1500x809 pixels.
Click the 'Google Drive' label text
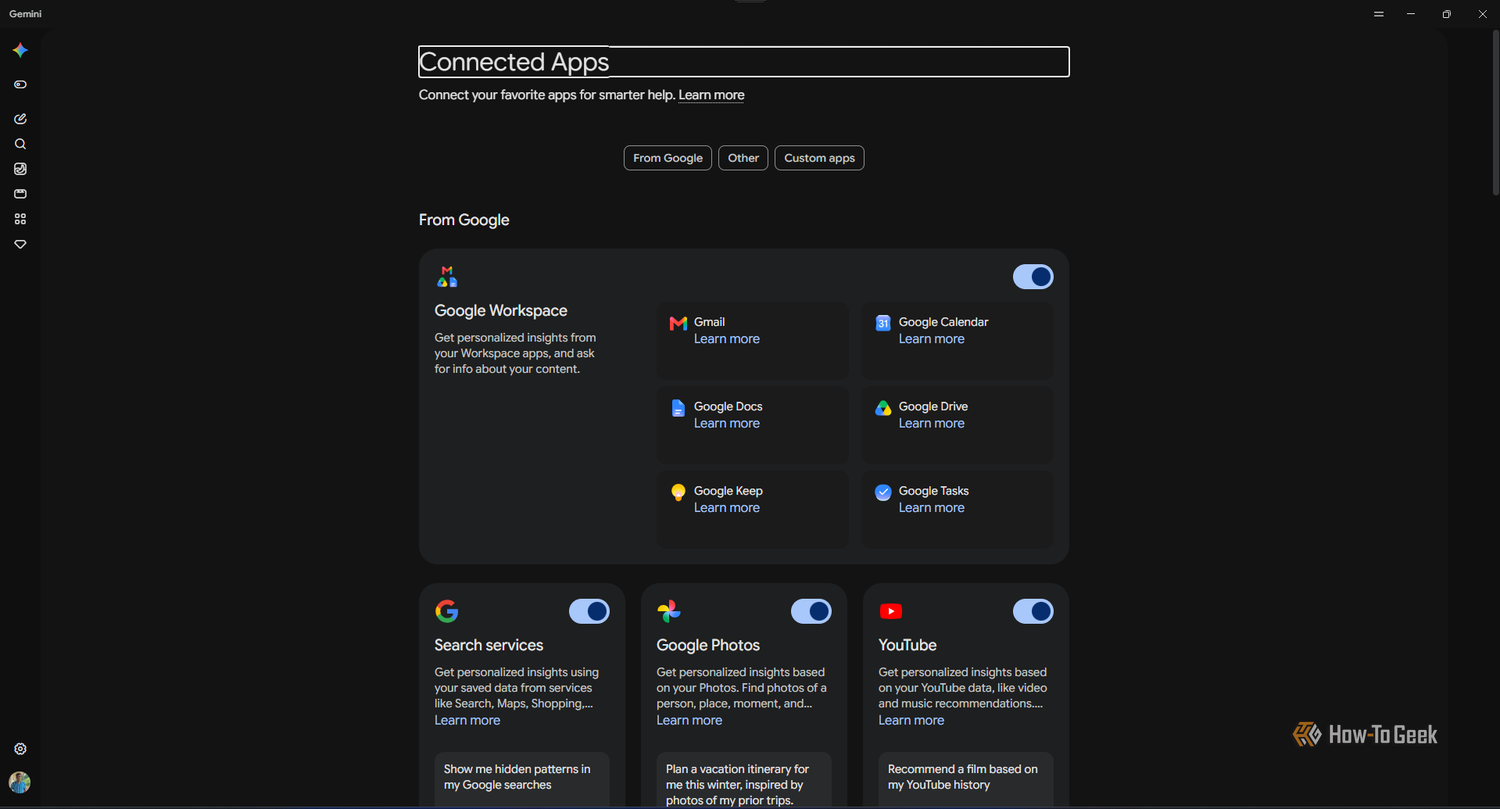[x=933, y=407]
